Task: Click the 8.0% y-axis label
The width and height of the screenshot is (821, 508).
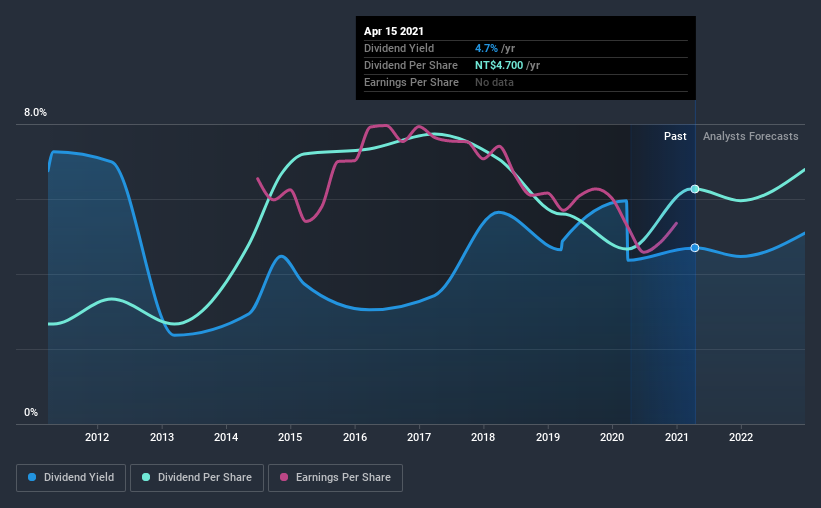Action: click(35, 113)
